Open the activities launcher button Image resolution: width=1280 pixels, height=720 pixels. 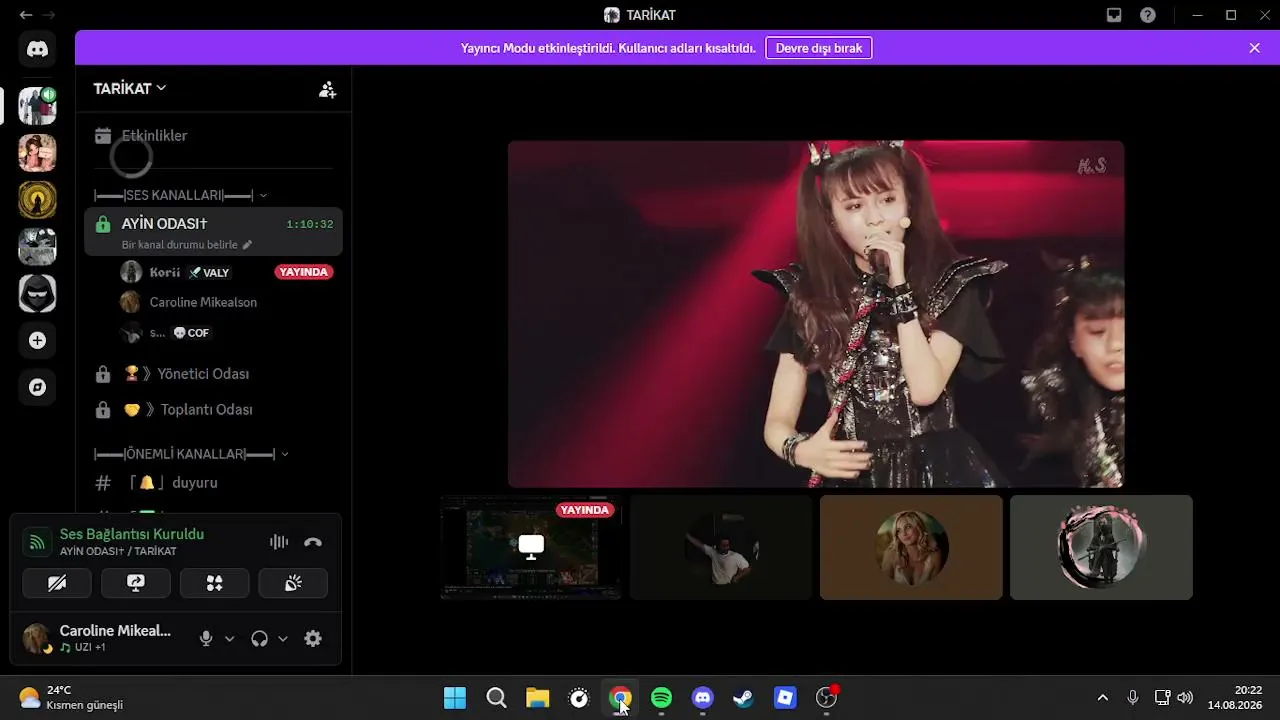214,583
